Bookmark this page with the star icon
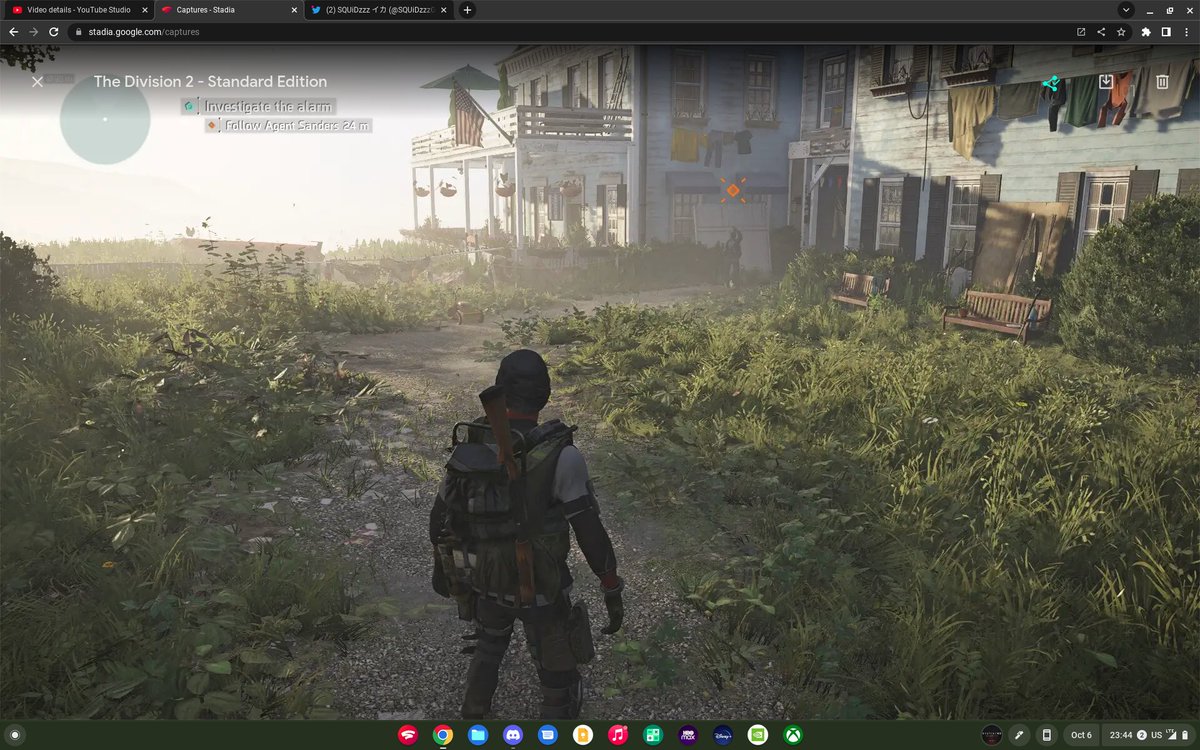The width and height of the screenshot is (1200, 750). click(x=1121, y=31)
